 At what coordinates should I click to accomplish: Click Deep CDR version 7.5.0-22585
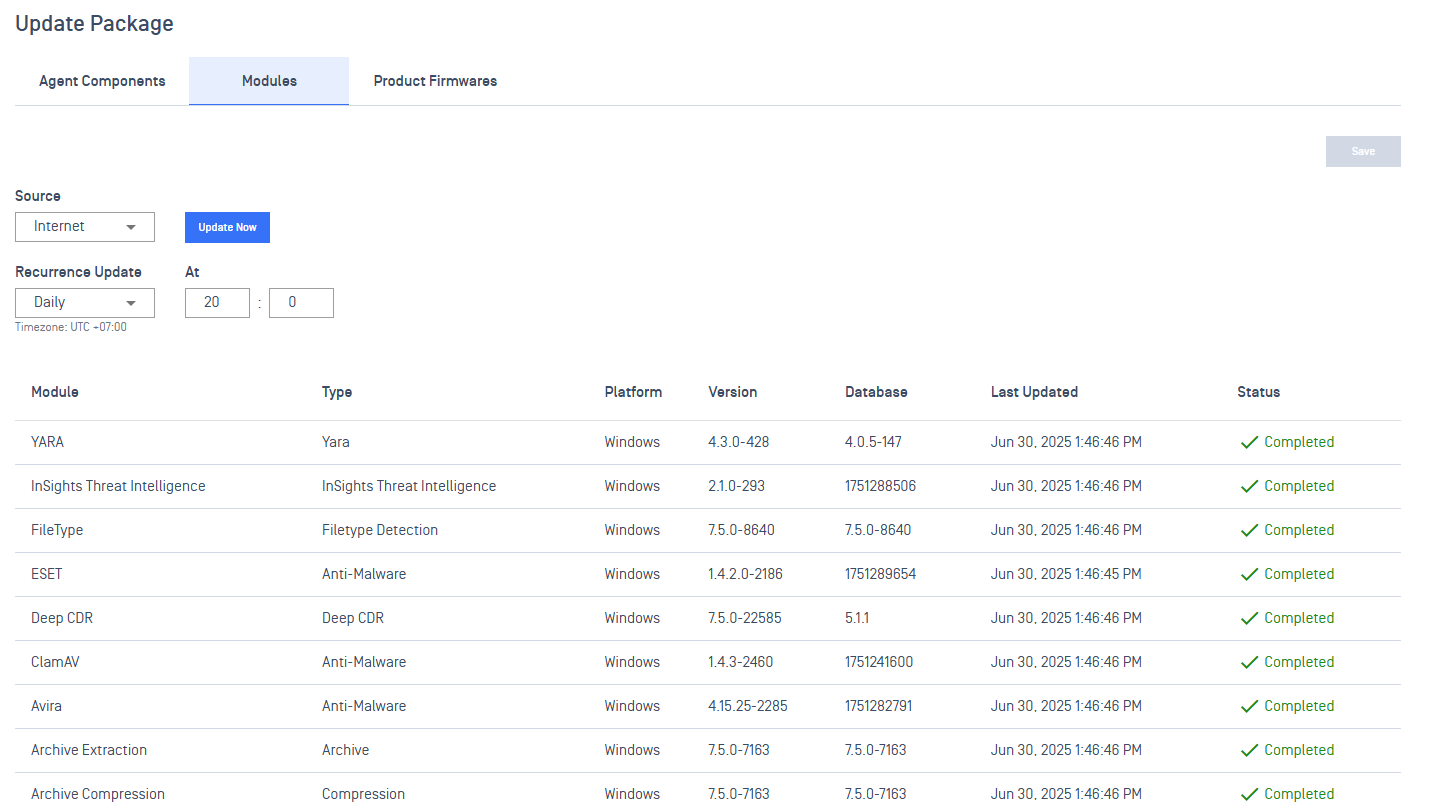745,618
